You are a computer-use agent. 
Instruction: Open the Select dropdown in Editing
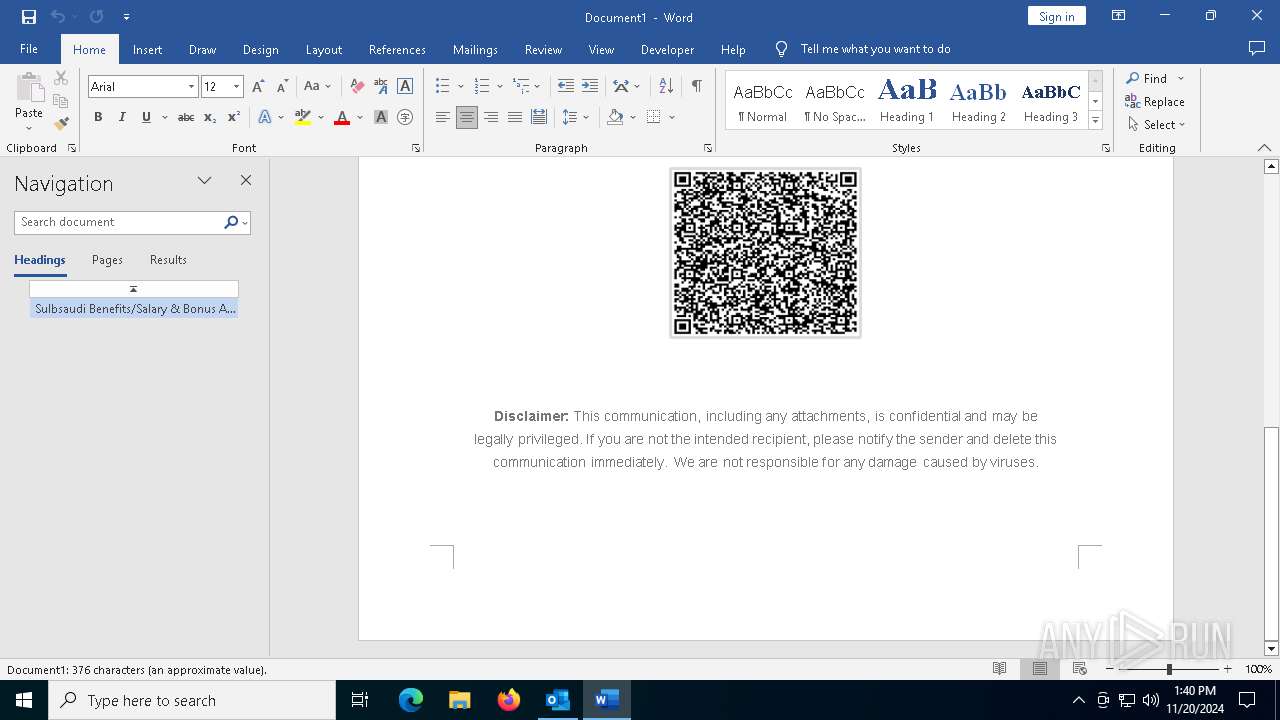(x=1157, y=125)
